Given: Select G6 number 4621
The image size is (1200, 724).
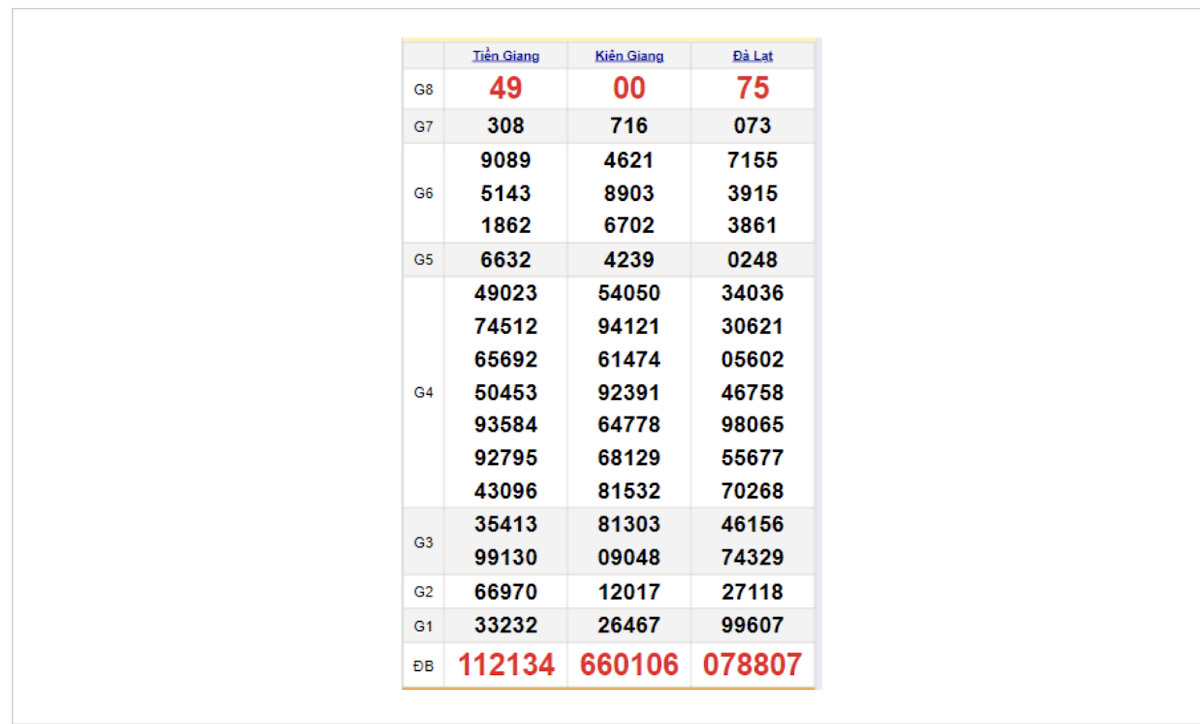Looking at the screenshot, I should (629, 160).
